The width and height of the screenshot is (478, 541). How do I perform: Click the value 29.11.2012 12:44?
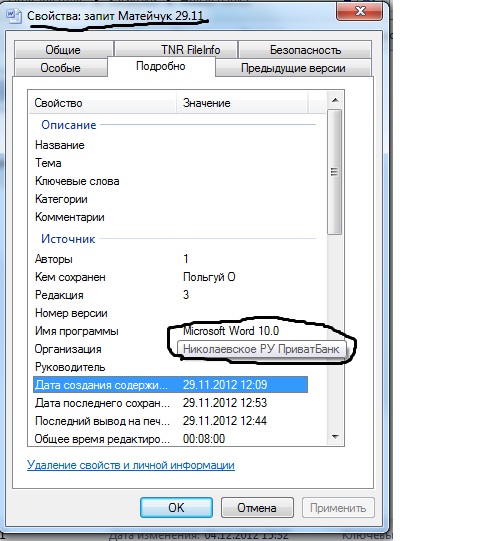click(x=225, y=421)
